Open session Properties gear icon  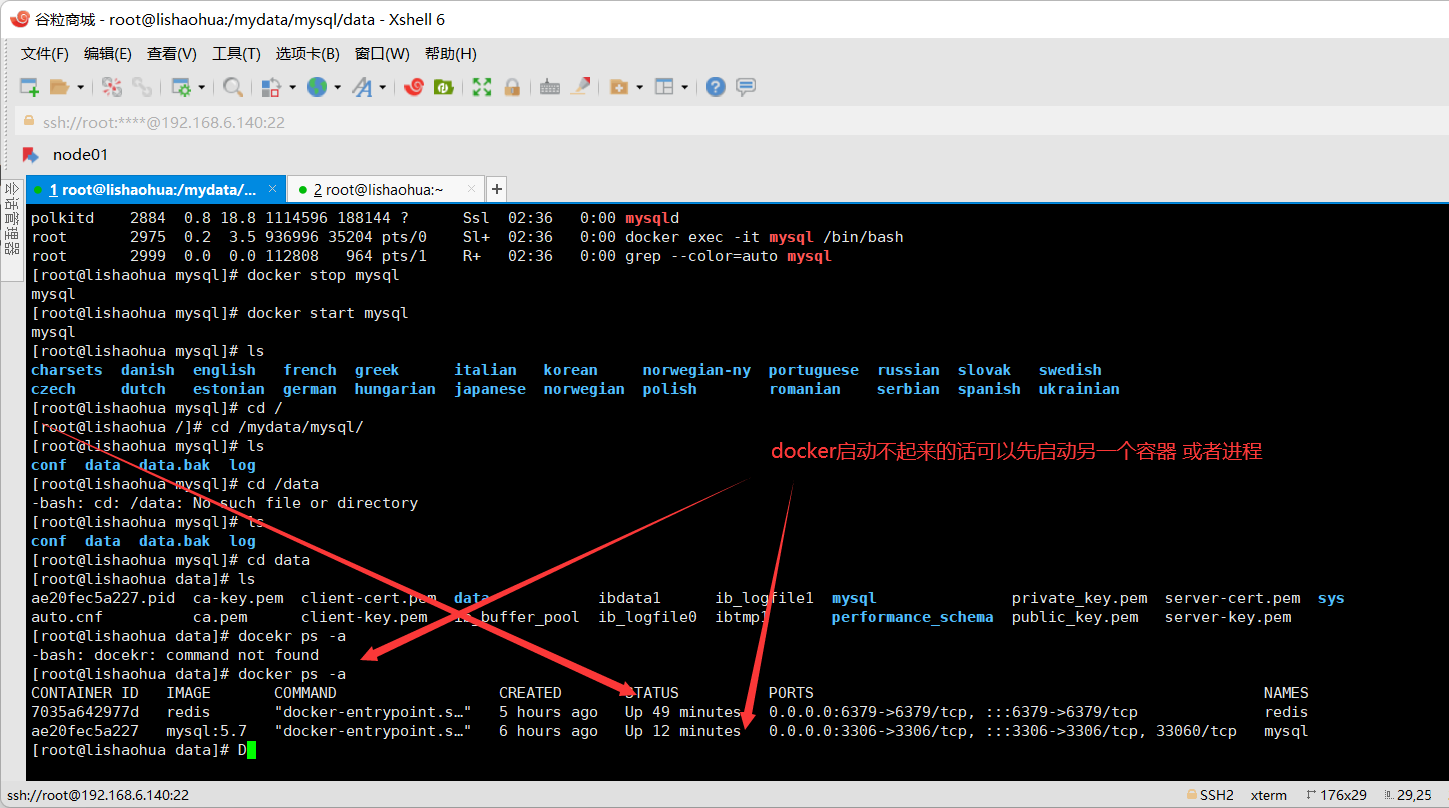(181, 87)
